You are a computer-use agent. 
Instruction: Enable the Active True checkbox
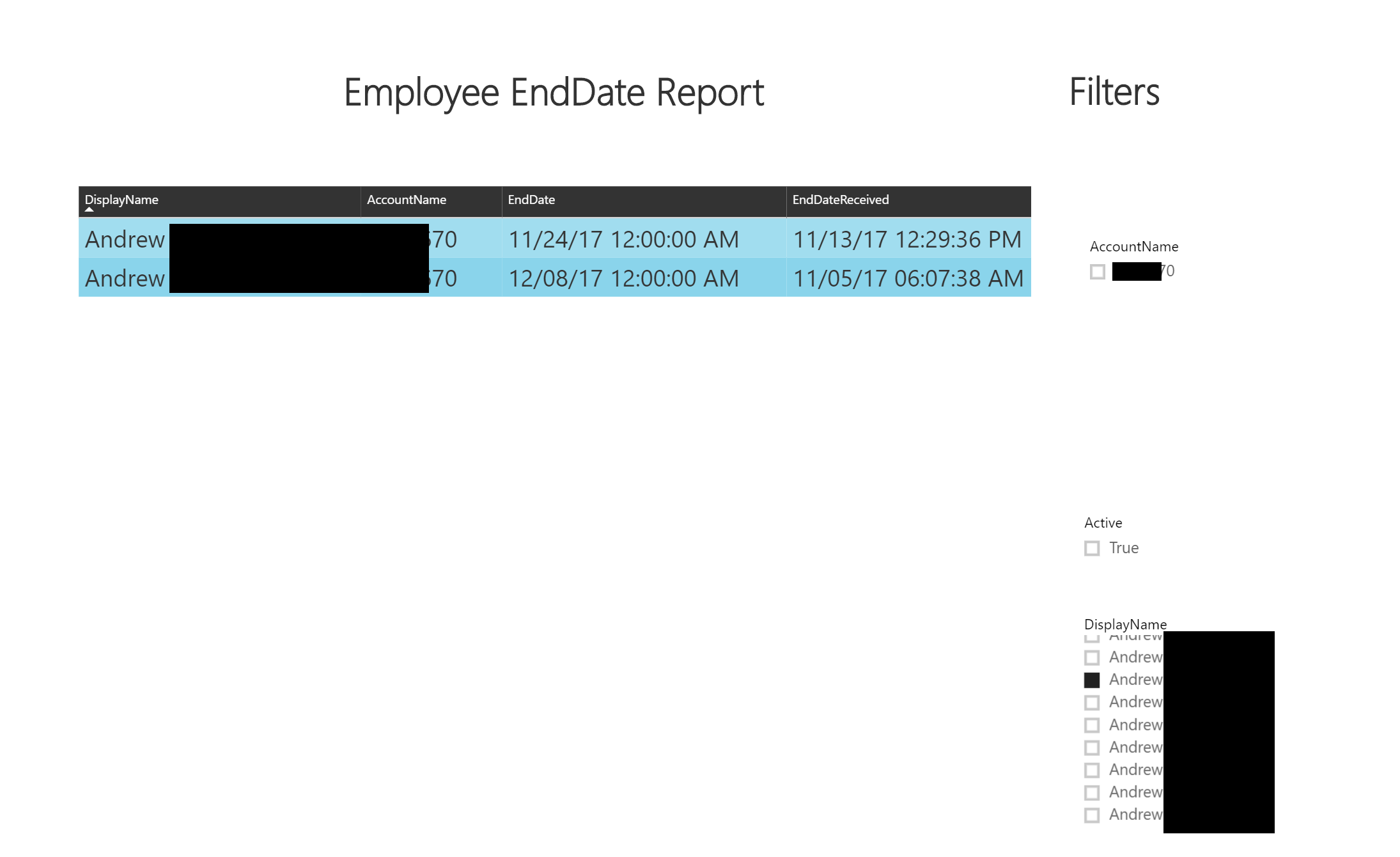[1092, 549]
